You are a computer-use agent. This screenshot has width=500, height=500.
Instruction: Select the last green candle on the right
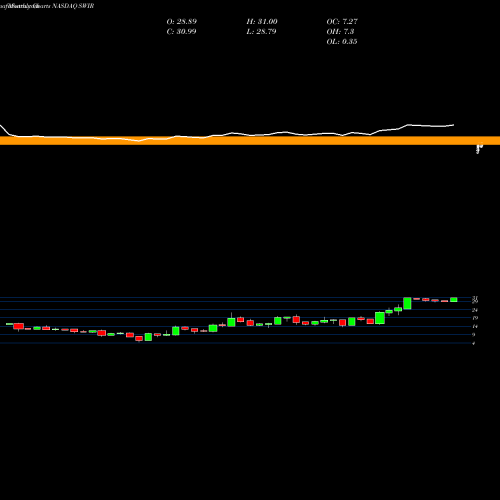(454, 300)
